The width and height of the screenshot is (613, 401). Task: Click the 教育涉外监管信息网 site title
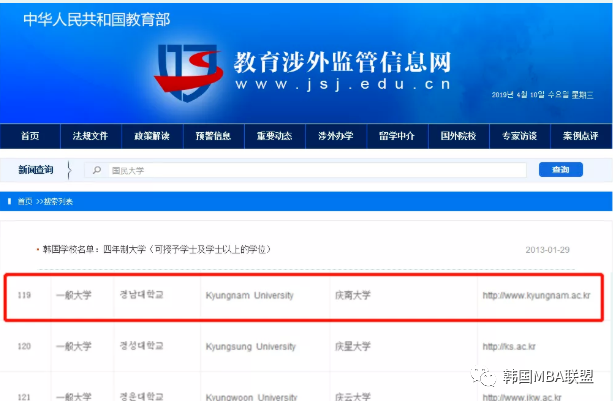(342, 62)
